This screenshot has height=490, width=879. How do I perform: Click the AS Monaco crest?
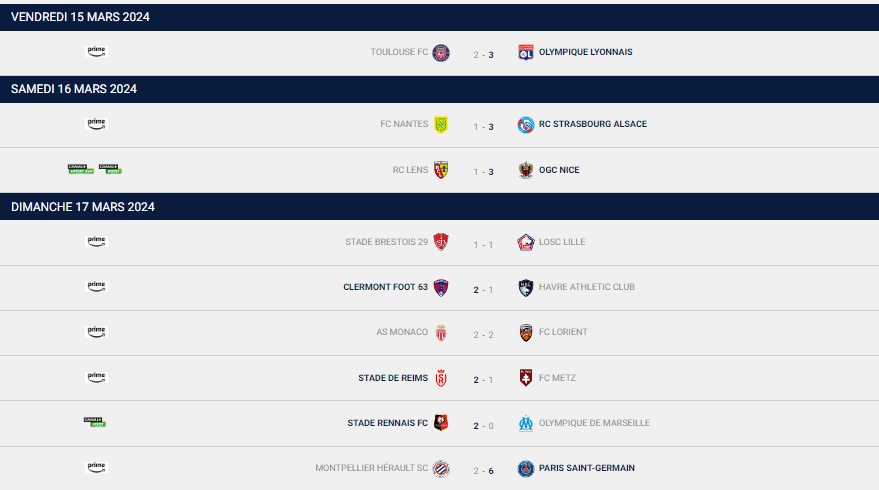tap(441, 332)
